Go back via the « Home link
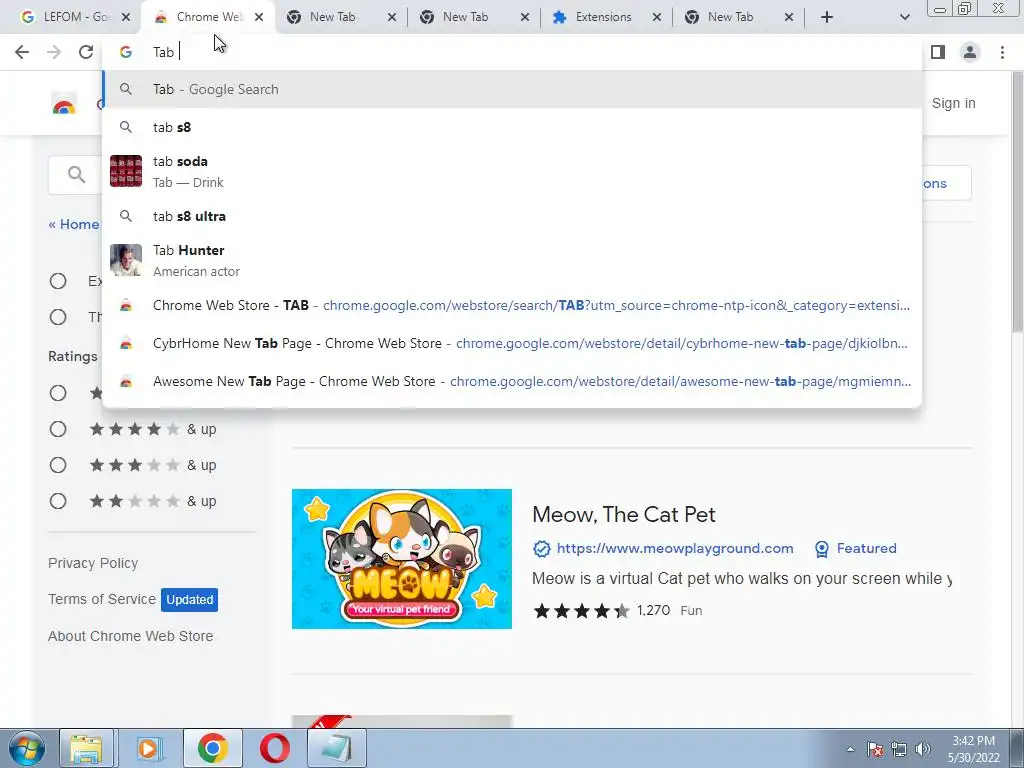Viewport: 1024px width, 768px height. click(x=74, y=225)
